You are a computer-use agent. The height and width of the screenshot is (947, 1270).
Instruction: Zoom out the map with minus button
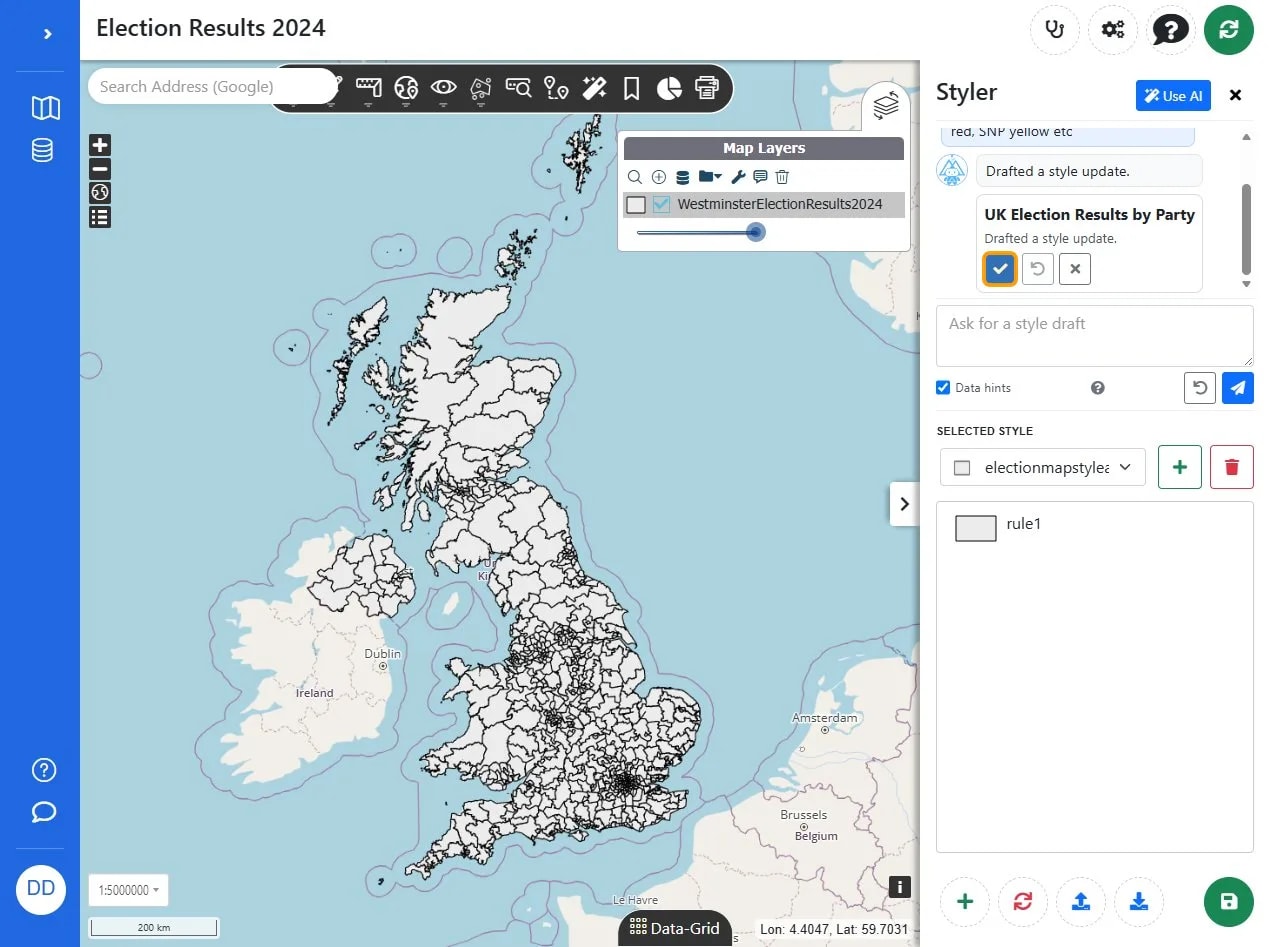(100, 169)
